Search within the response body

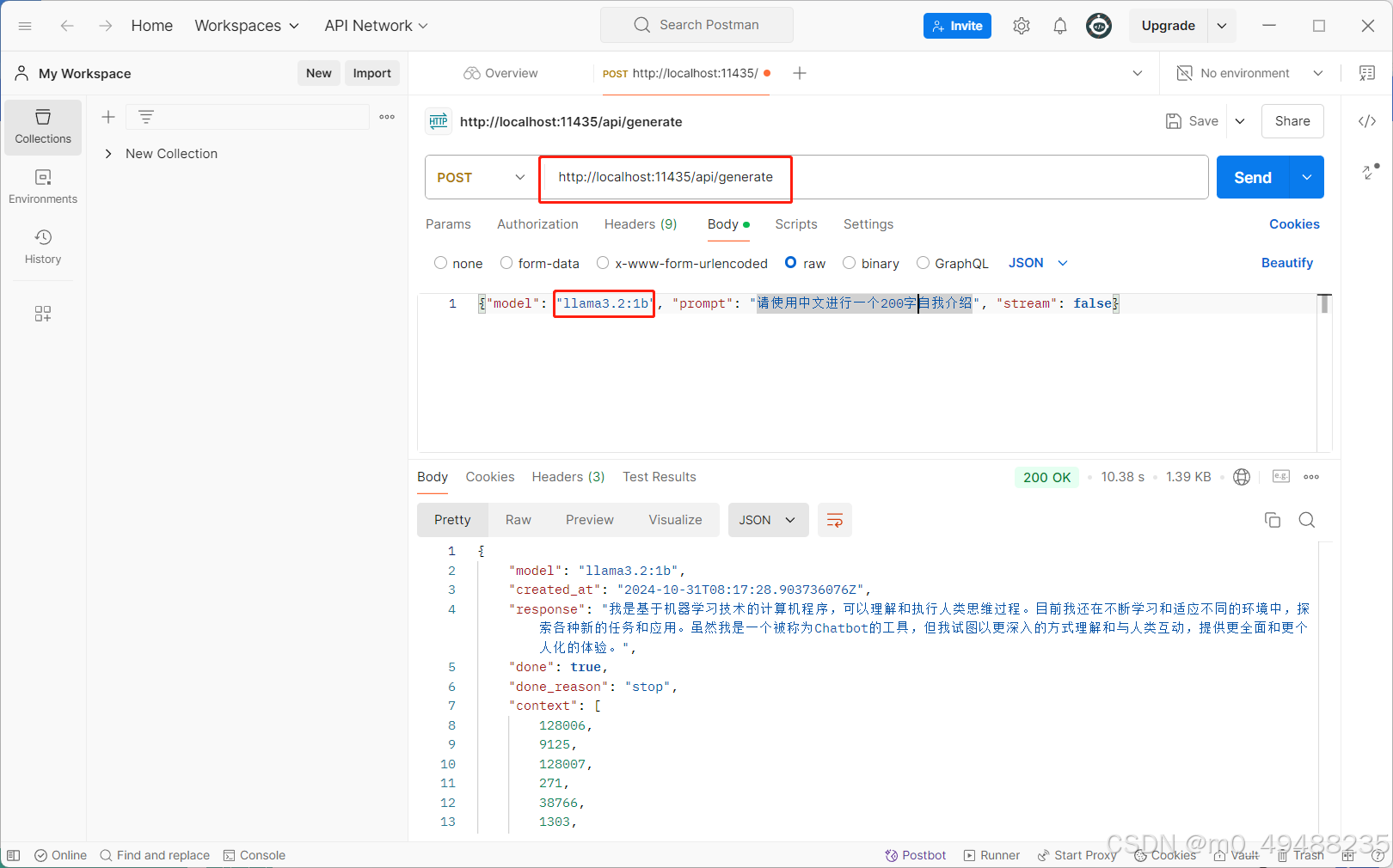1306,520
